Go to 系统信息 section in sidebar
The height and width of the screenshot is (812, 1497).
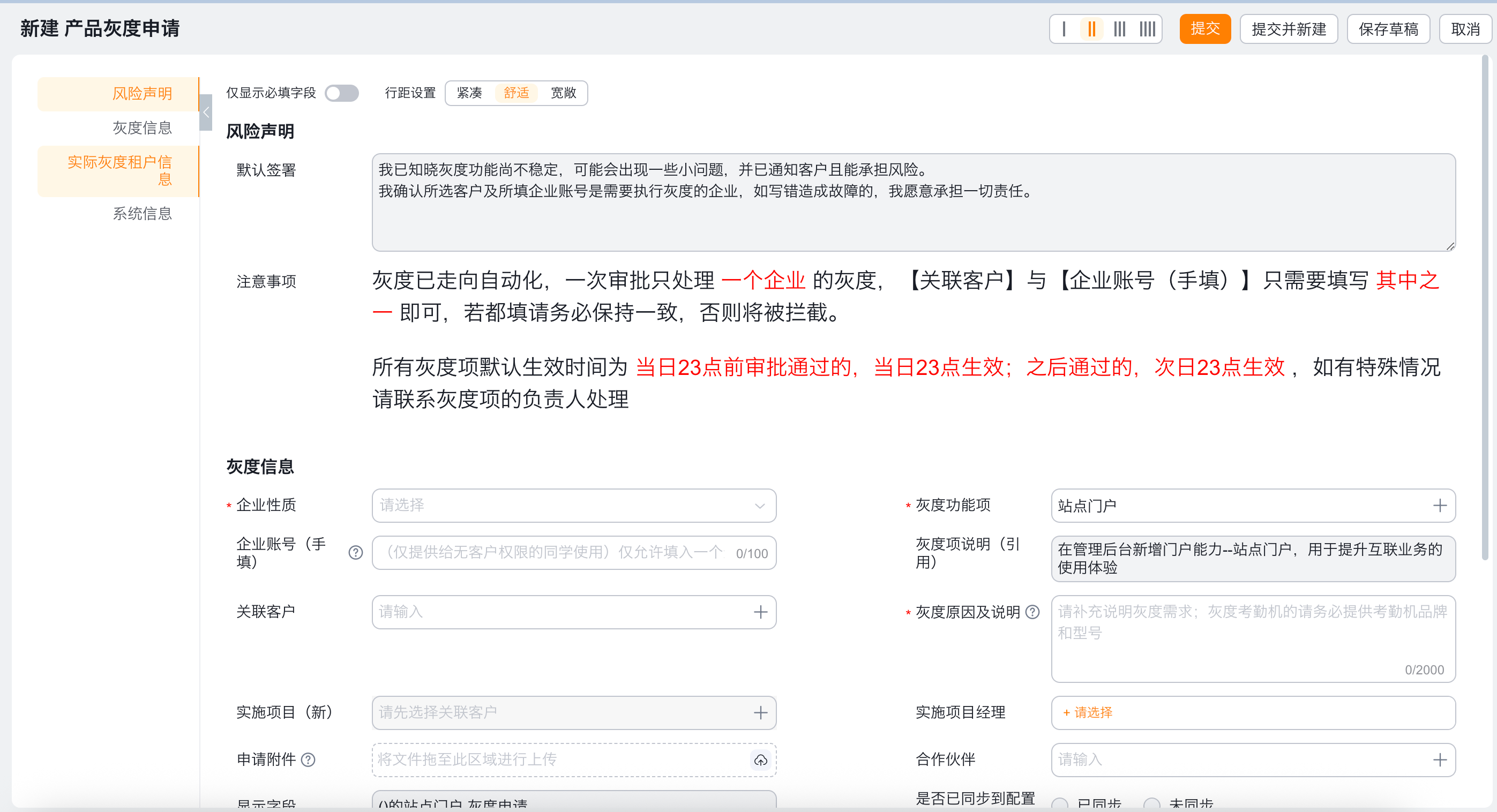[x=142, y=214]
